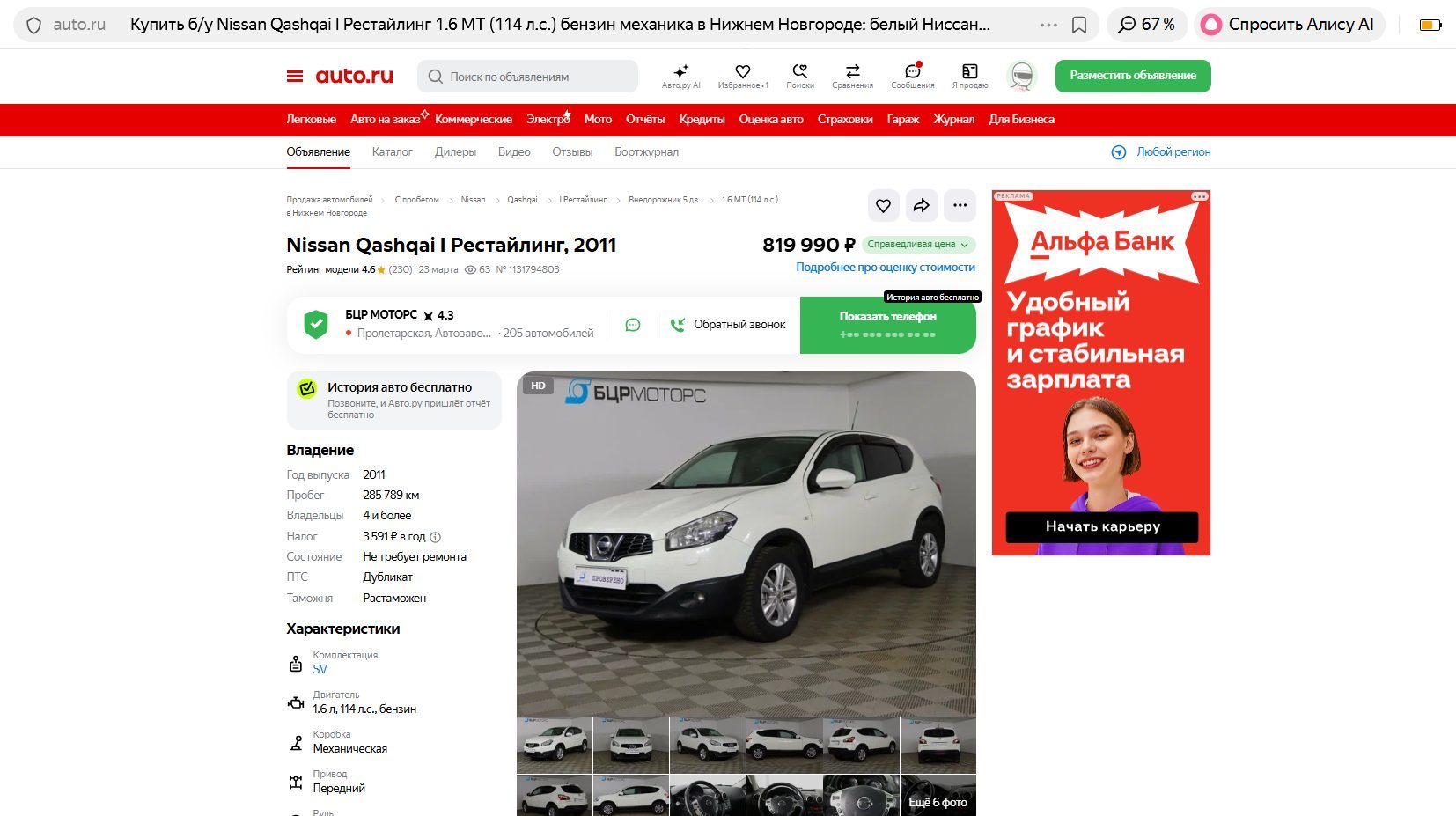The image size is (1456, 816).
Task: Click the site security shield icon
Action: click(33, 26)
